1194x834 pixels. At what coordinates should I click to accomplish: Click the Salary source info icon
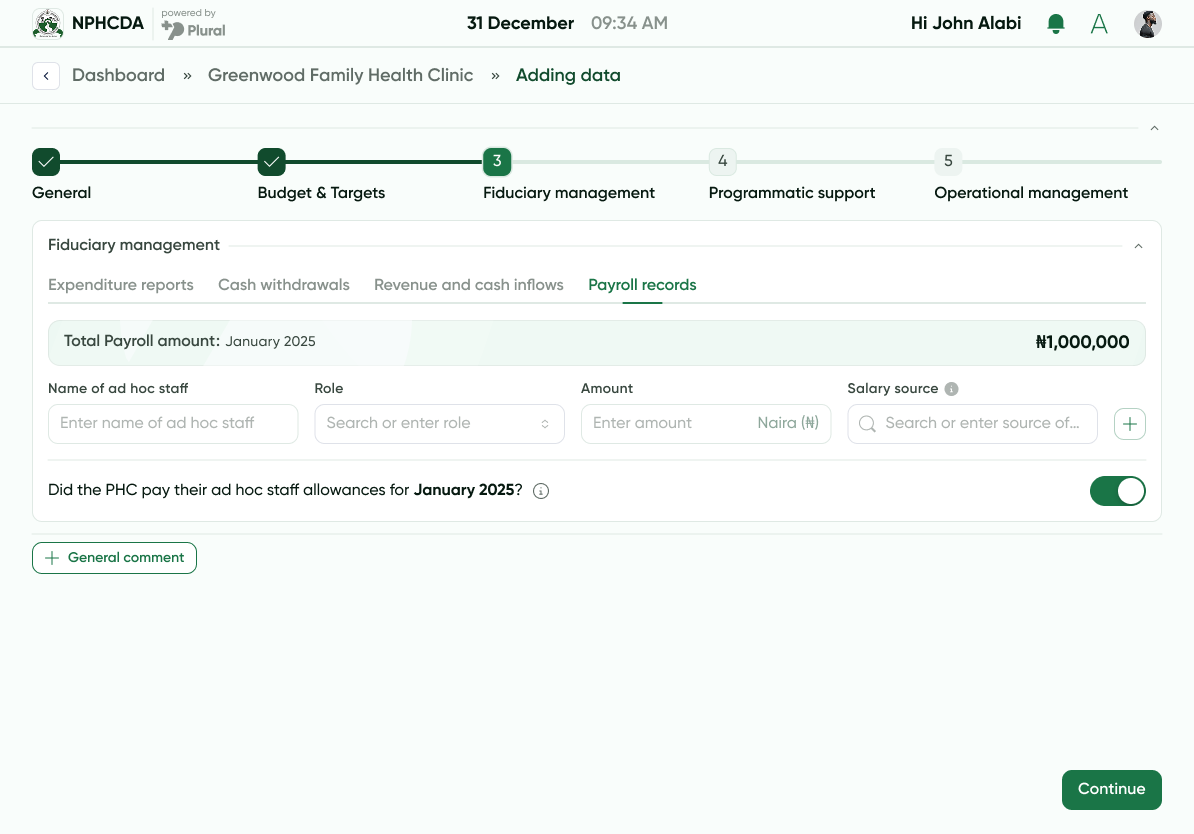point(951,388)
